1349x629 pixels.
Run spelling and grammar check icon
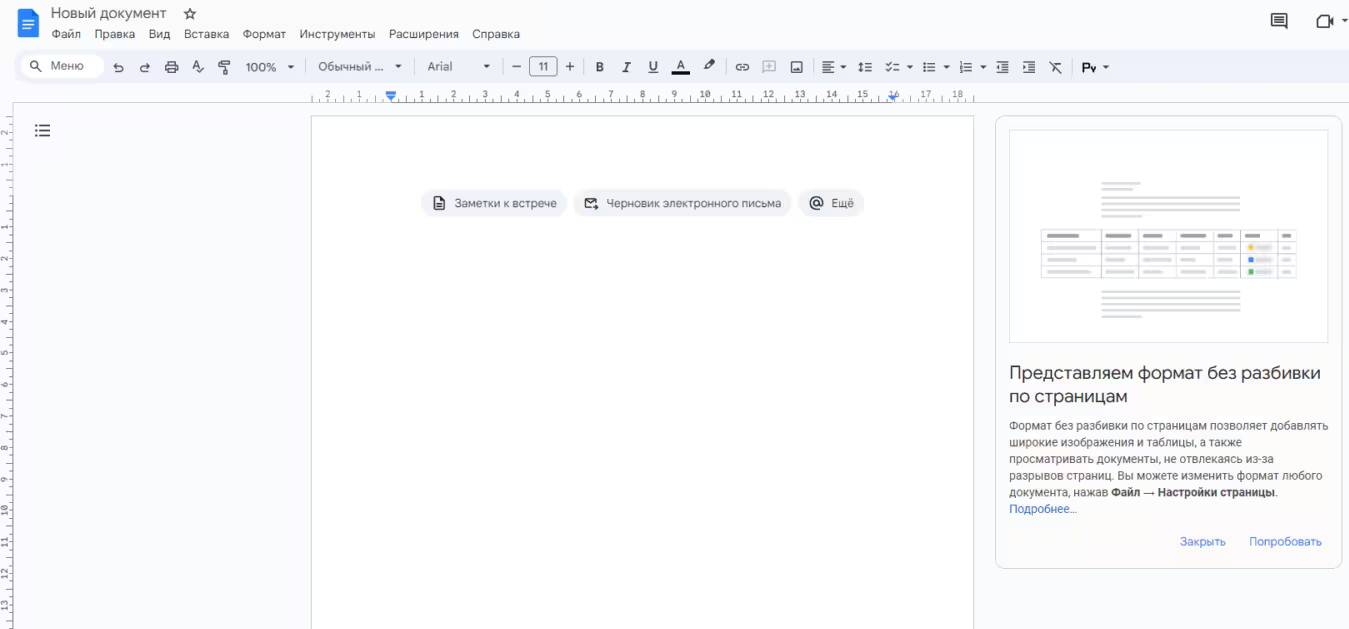pos(197,67)
